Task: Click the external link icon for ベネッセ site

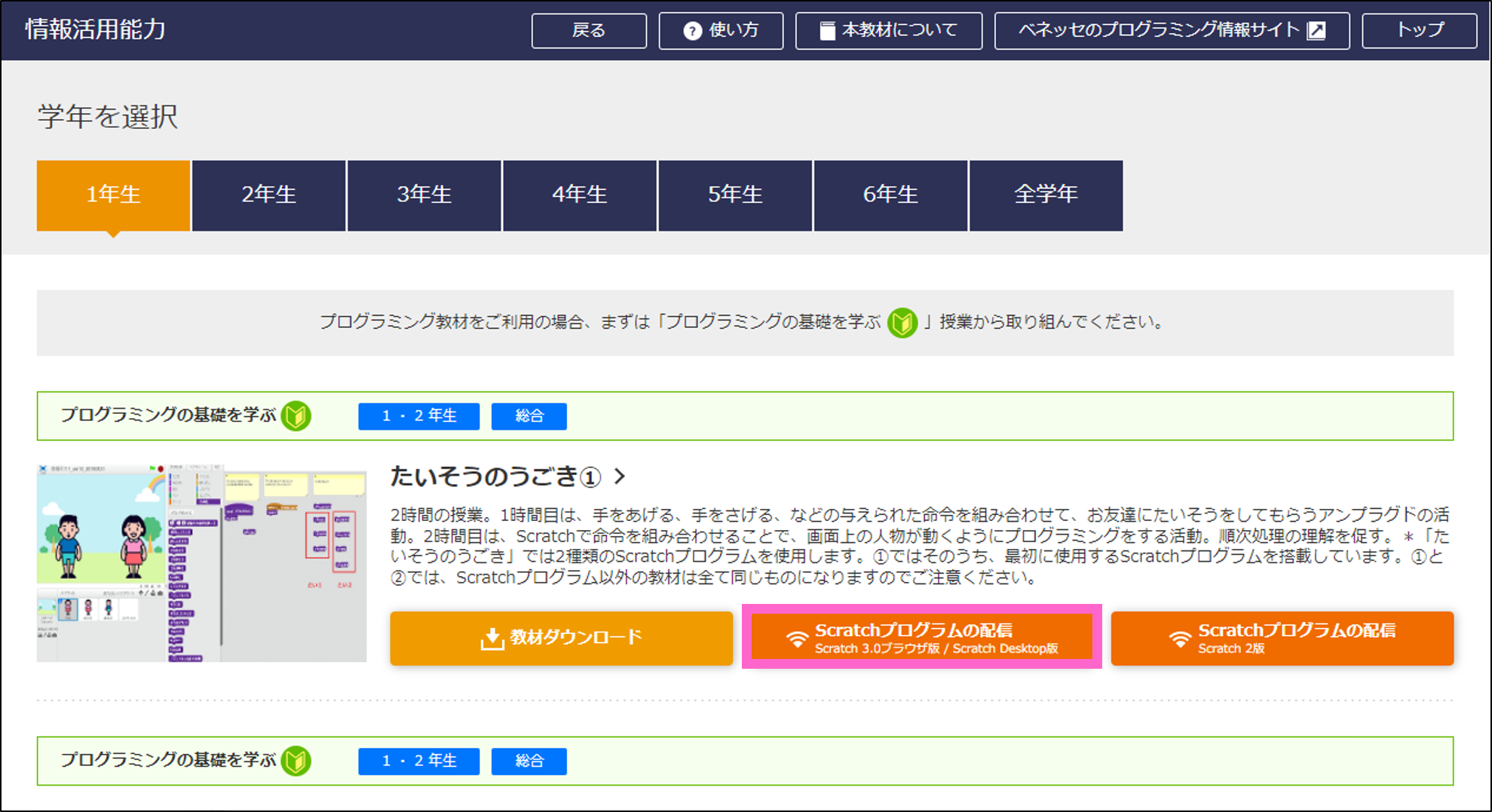Action: tap(1316, 30)
